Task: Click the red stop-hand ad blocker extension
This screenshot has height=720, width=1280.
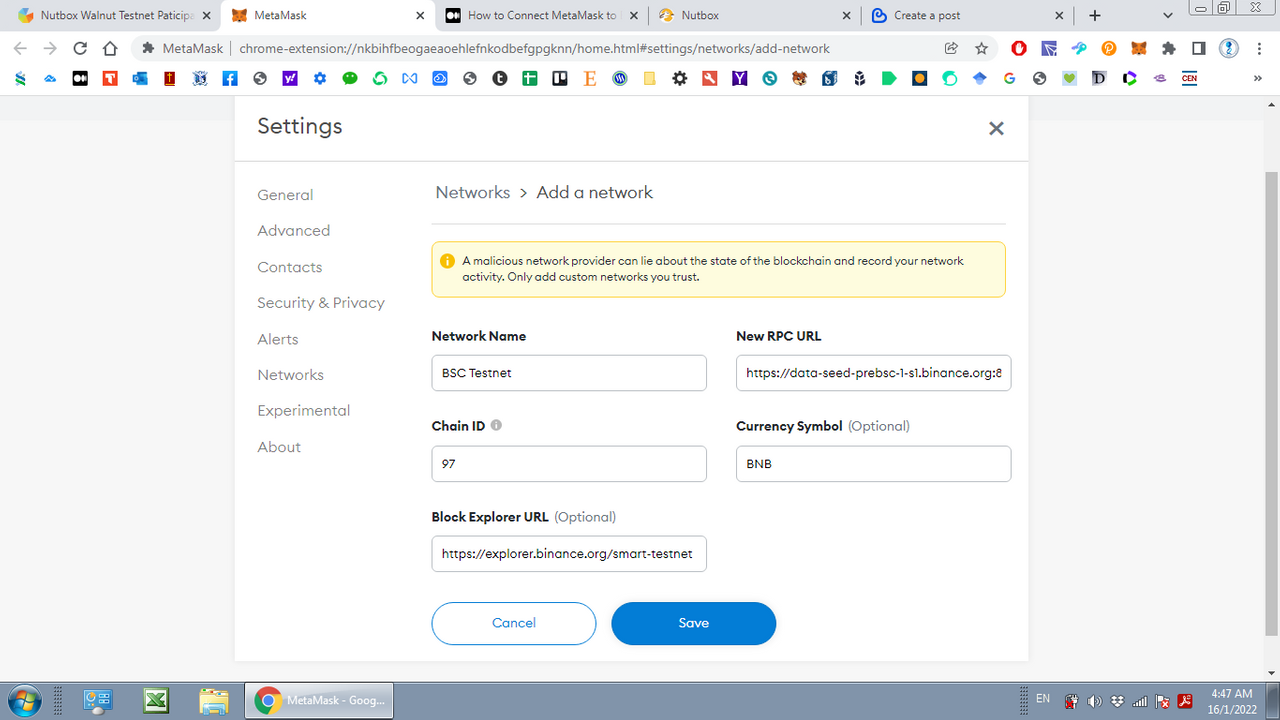Action: tap(1019, 48)
